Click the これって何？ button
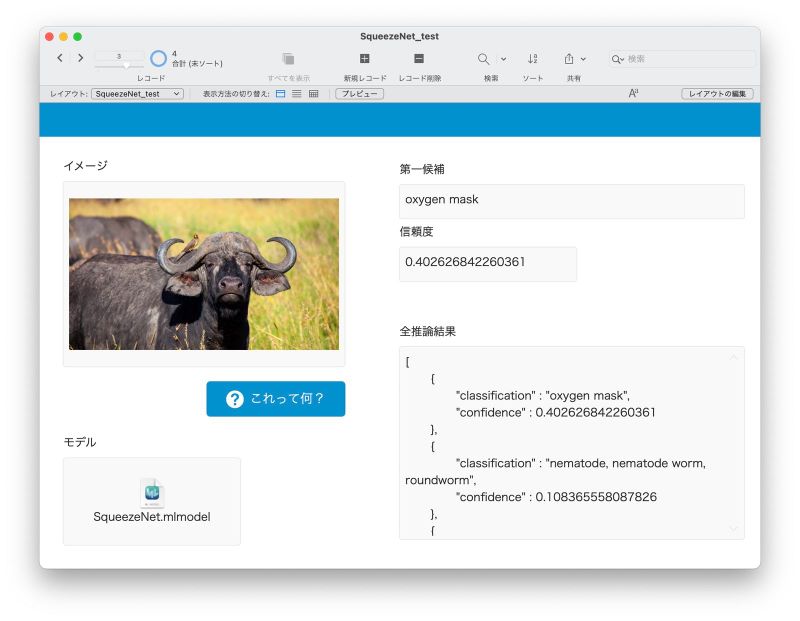 tap(276, 399)
